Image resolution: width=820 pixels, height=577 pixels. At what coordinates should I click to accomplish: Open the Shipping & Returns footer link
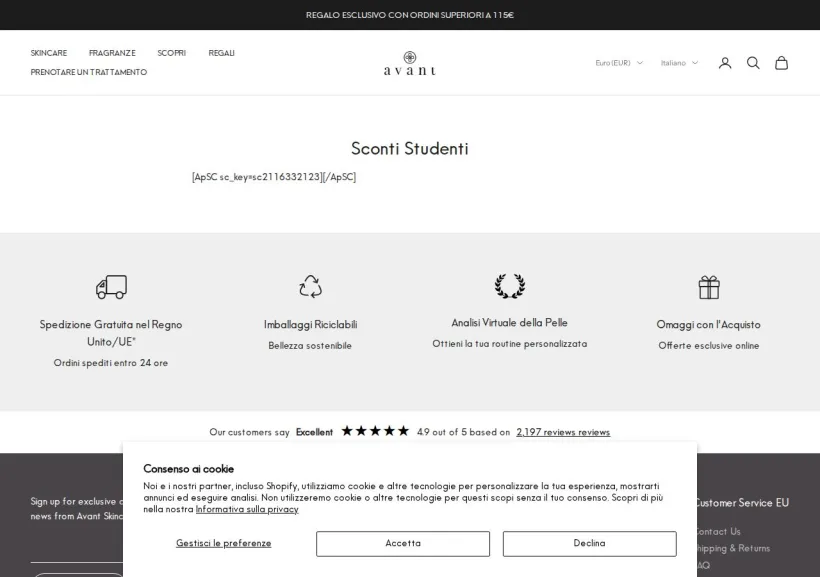click(734, 548)
